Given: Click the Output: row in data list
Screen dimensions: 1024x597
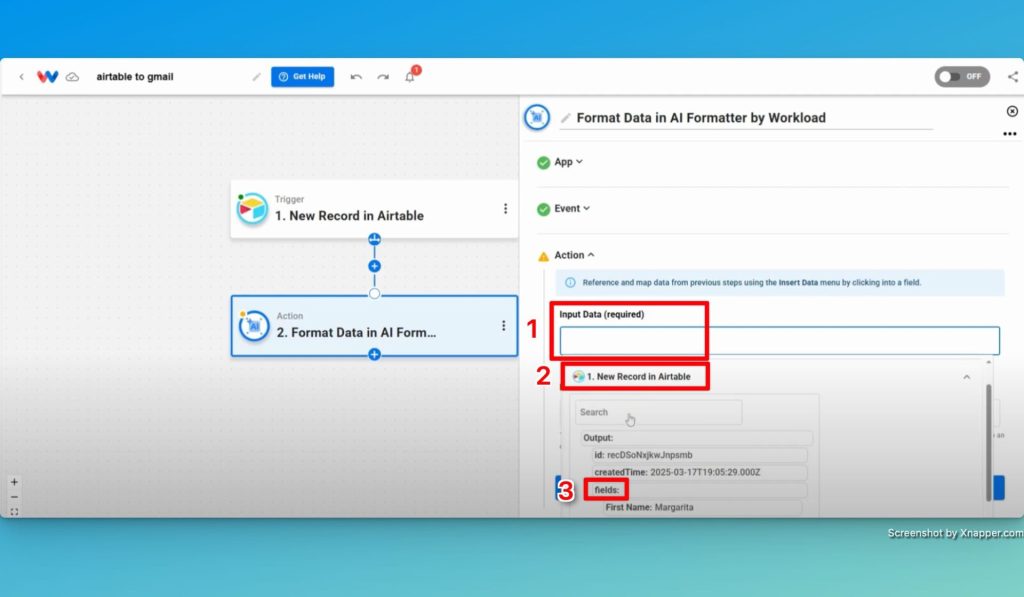Looking at the screenshot, I should tap(697, 438).
